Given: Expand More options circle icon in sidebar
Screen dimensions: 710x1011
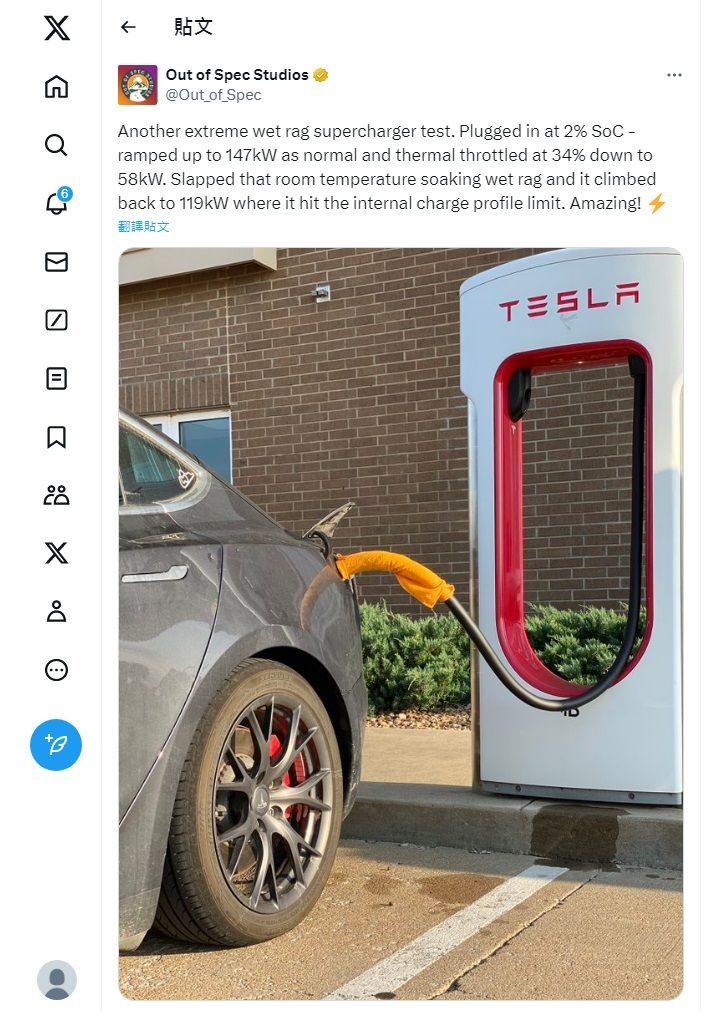Looking at the screenshot, I should pyautogui.click(x=56, y=670).
